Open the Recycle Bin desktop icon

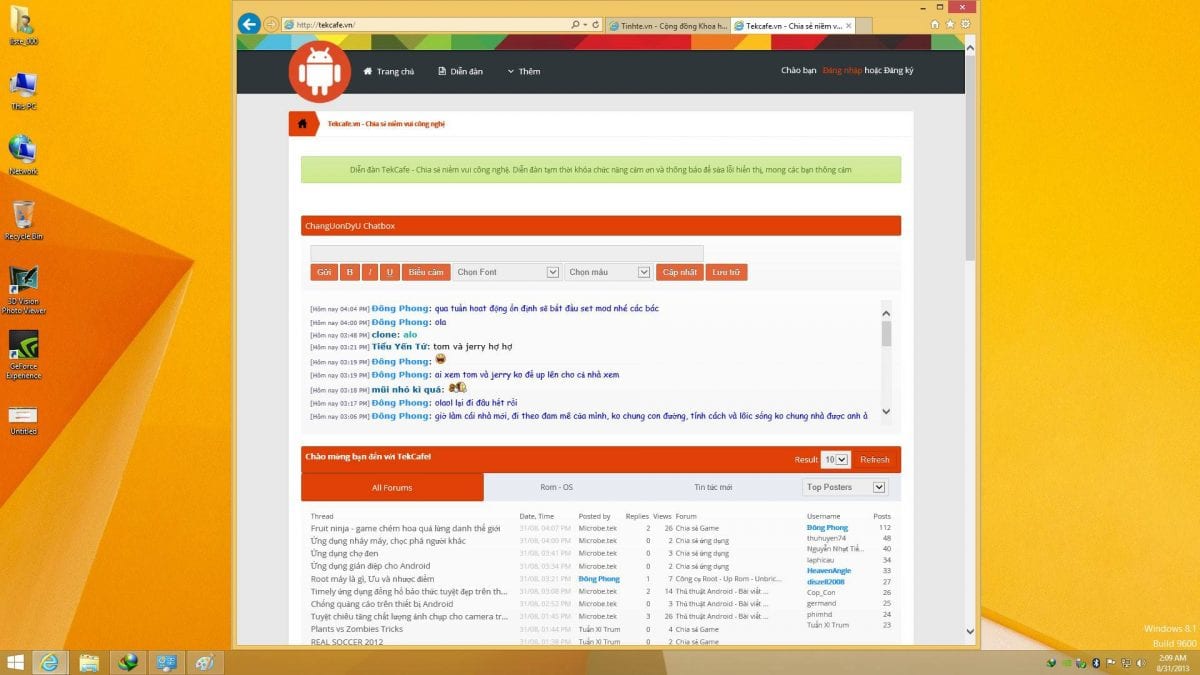tap(23, 221)
